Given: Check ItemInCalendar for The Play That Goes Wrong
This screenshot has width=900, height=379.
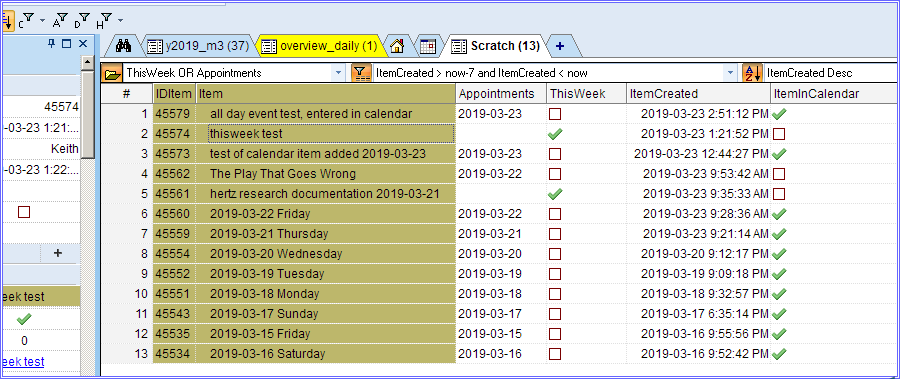Looking at the screenshot, I should pos(779,174).
